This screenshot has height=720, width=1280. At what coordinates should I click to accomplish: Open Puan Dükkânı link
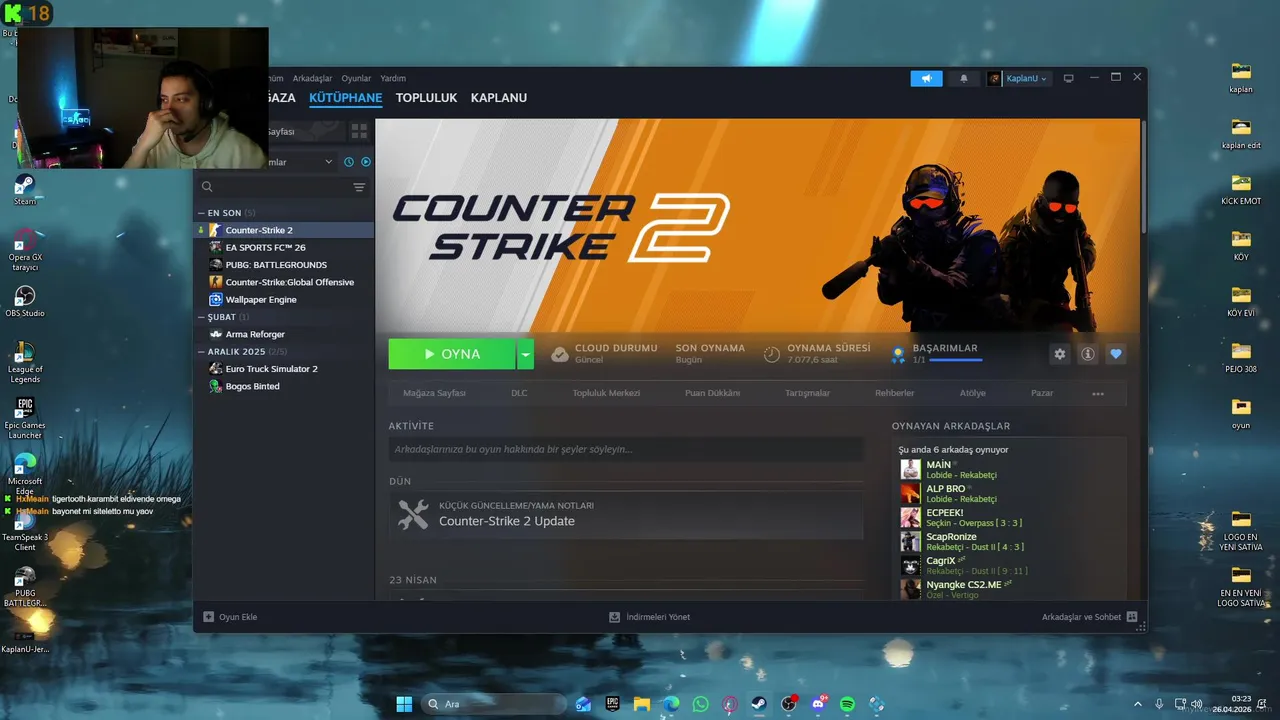point(712,393)
